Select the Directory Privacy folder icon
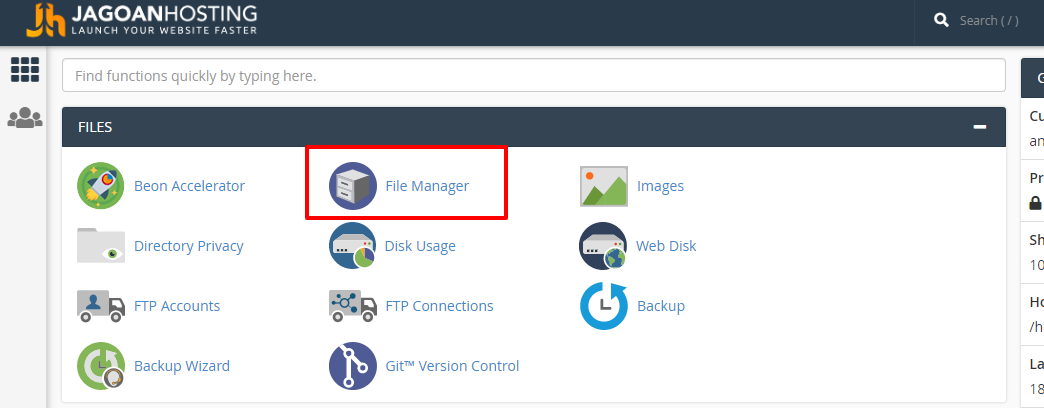The width and height of the screenshot is (1044, 408). (x=101, y=246)
